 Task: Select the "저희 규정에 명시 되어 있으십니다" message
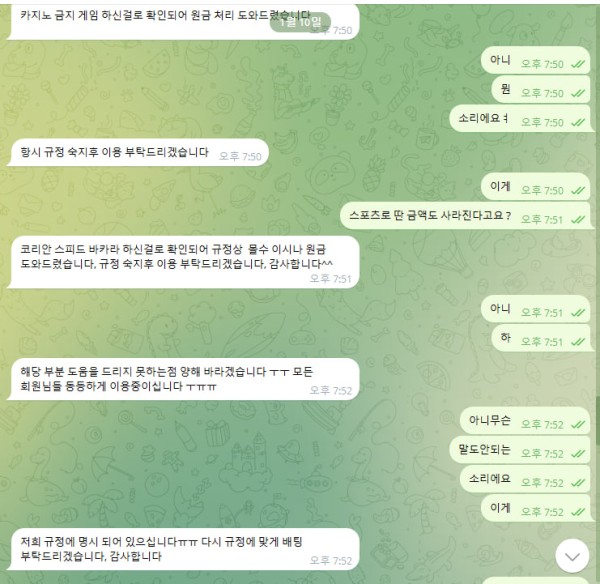click(x=184, y=549)
